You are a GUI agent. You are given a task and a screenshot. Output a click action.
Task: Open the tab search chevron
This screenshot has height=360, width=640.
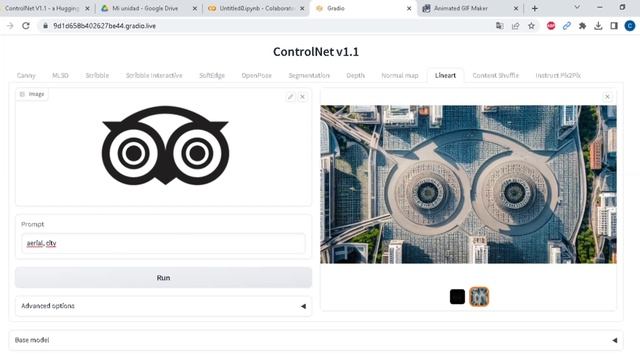point(577,7)
